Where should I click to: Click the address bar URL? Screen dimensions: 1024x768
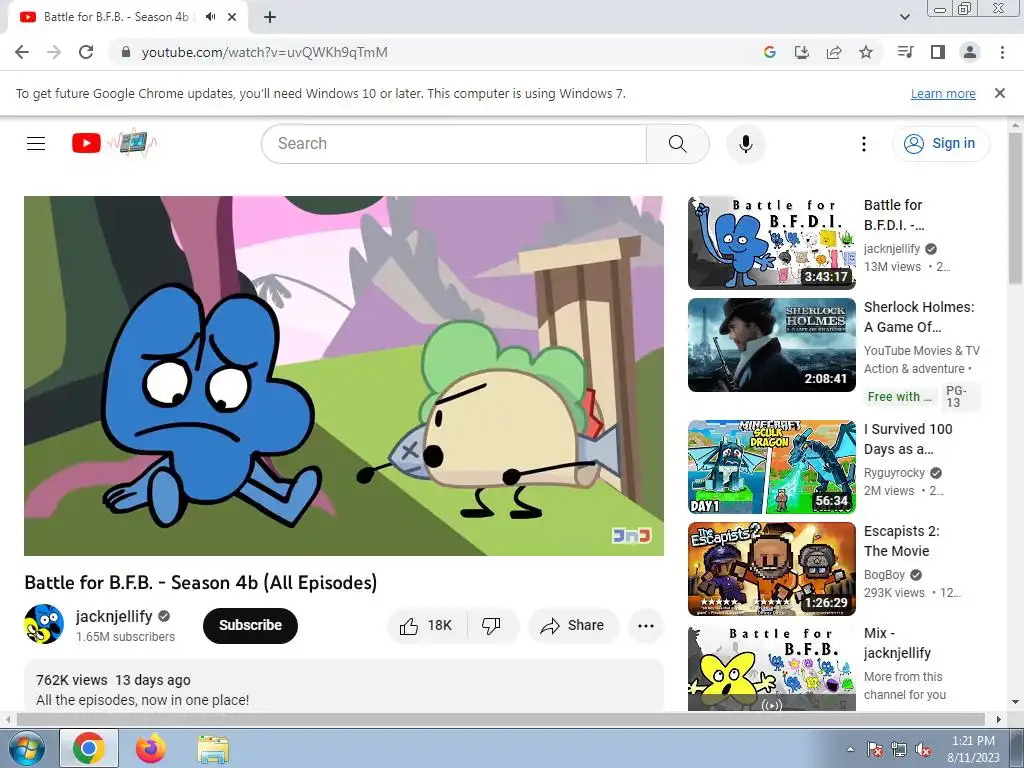[264, 52]
